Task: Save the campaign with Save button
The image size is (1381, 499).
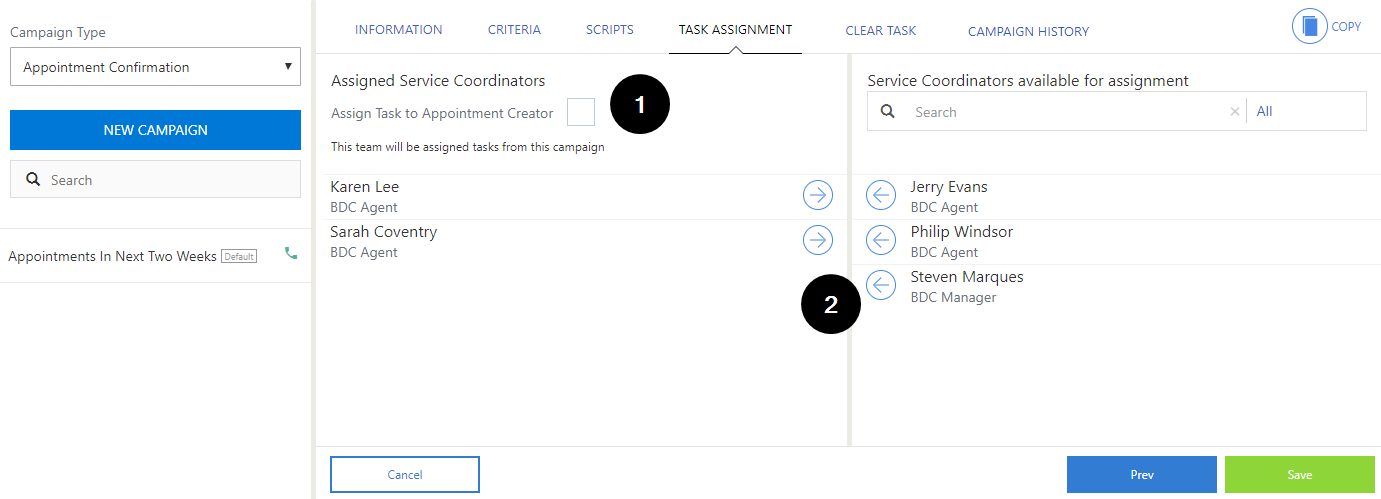Action: click(x=1299, y=475)
